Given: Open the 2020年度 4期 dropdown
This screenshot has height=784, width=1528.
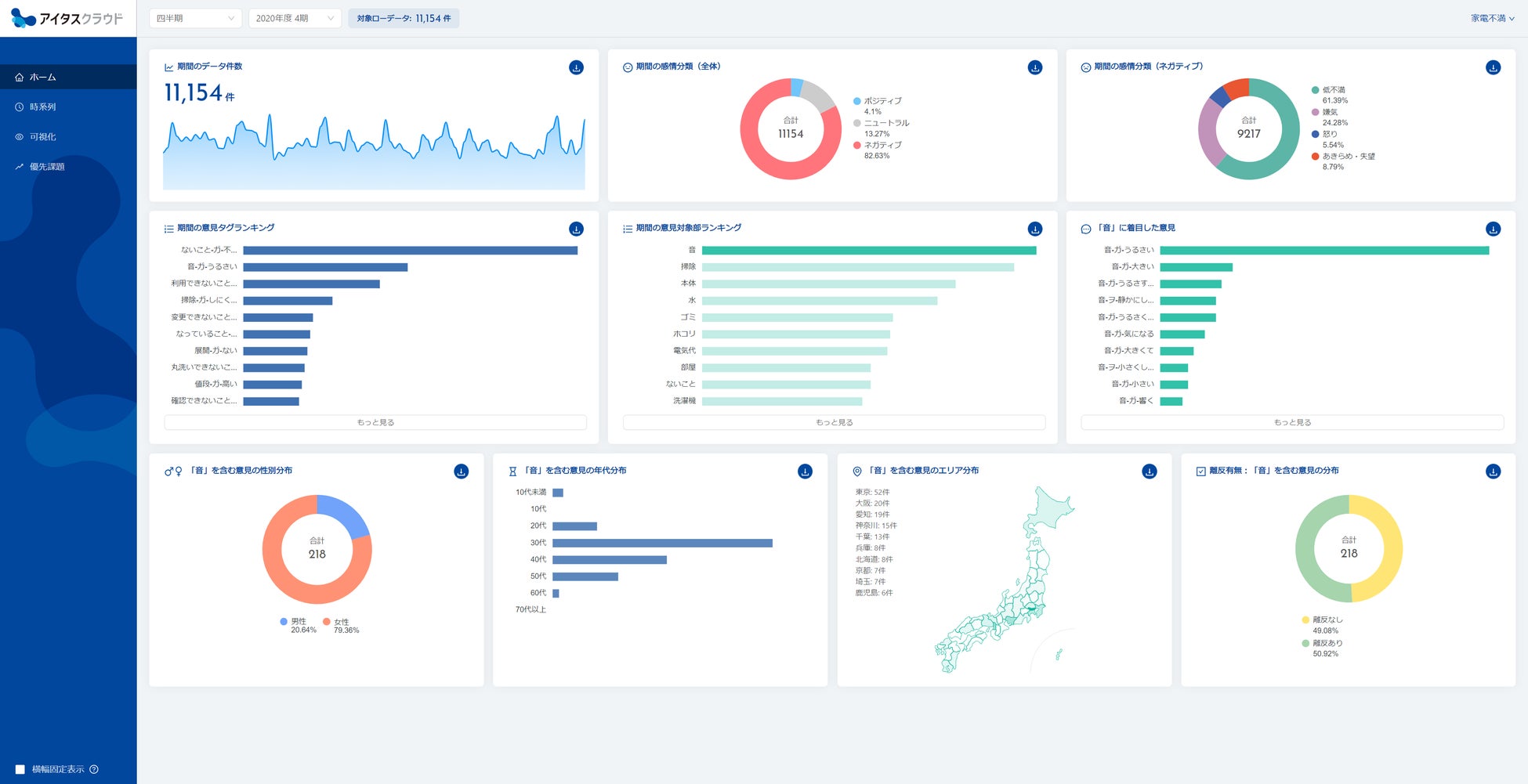Looking at the screenshot, I should [x=295, y=18].
